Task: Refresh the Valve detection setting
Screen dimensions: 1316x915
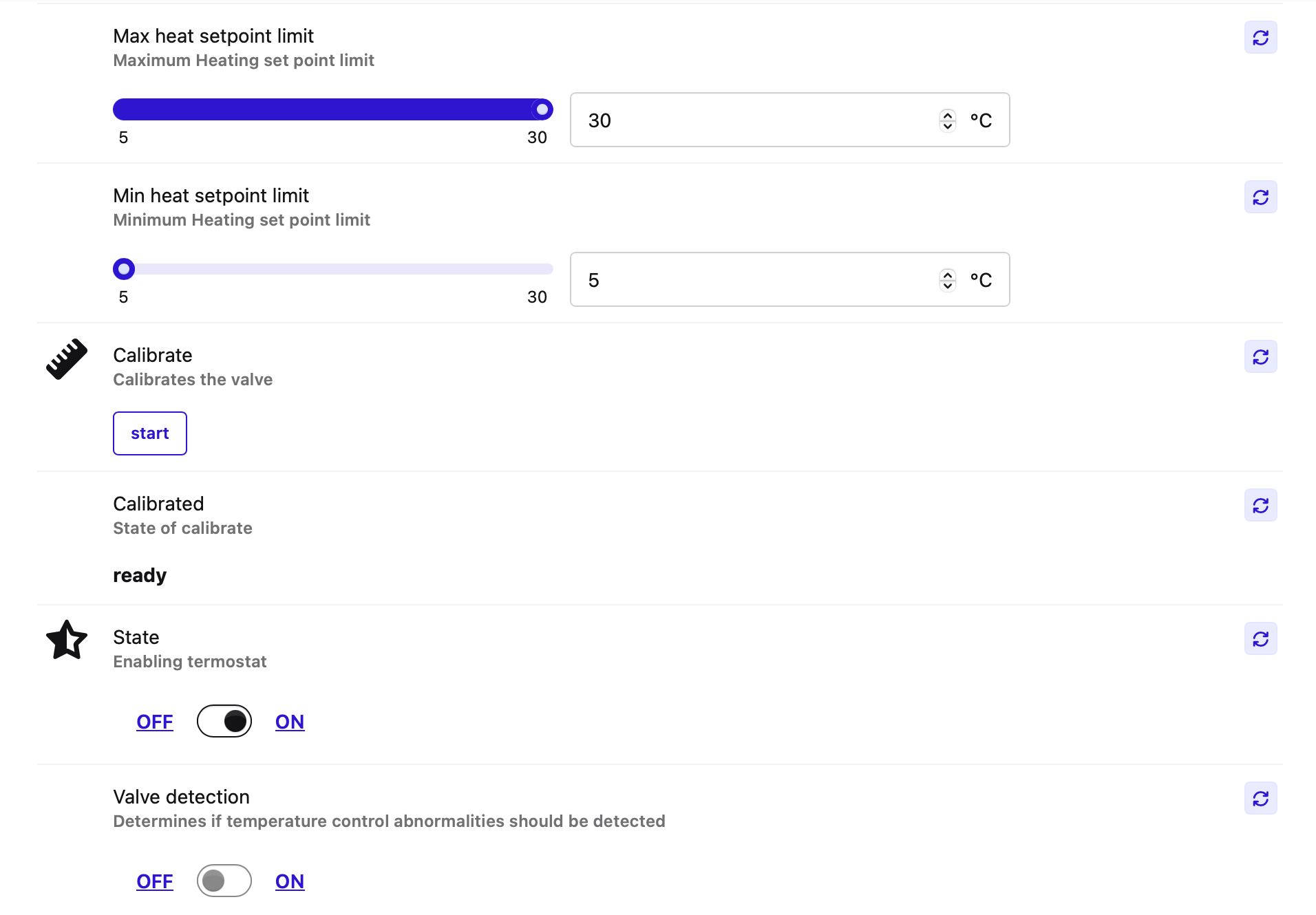Action: click(x=1260, y=799)
